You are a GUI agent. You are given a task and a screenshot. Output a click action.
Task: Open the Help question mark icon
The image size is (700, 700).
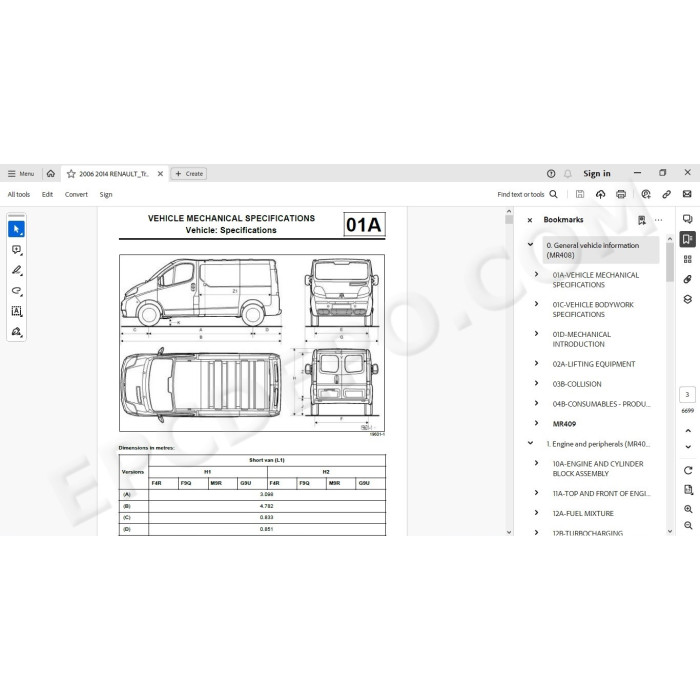(551, 174)
